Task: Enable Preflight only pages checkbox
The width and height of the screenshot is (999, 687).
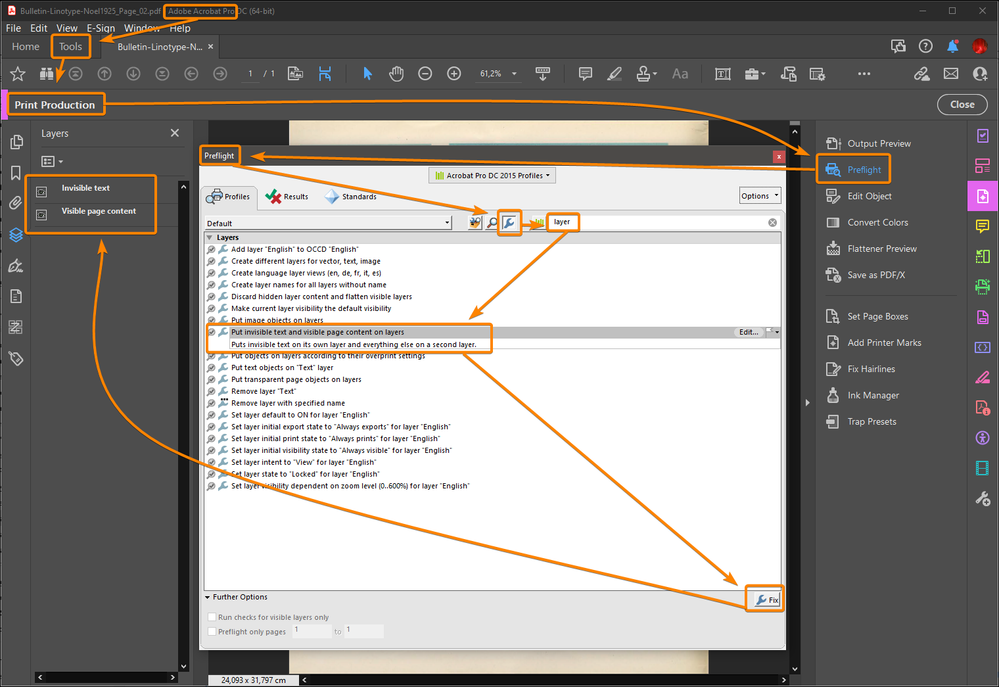Action: click(212, 632)
